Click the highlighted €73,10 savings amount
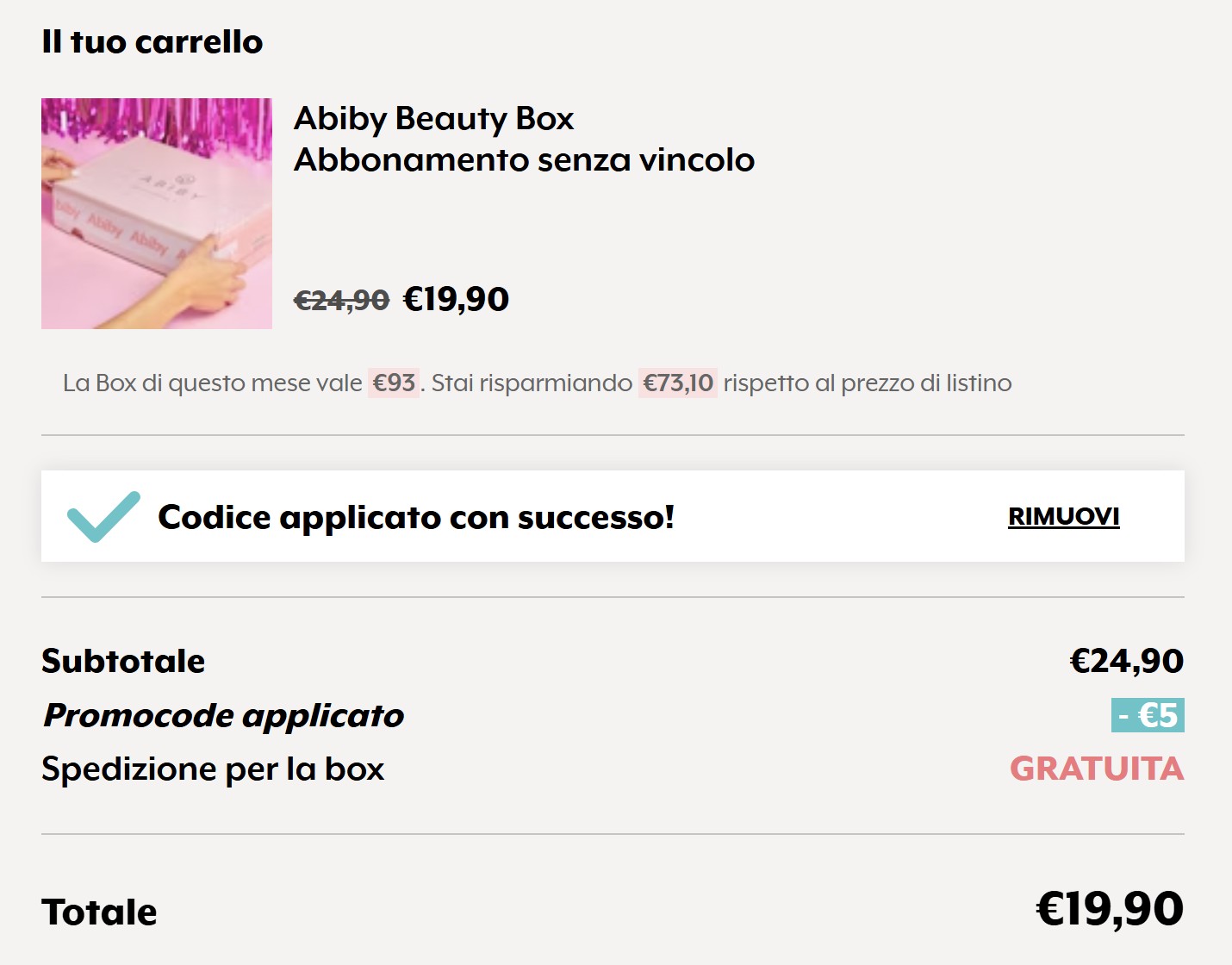The width and height of the screenshot is (1232, 965). point(678,383)
